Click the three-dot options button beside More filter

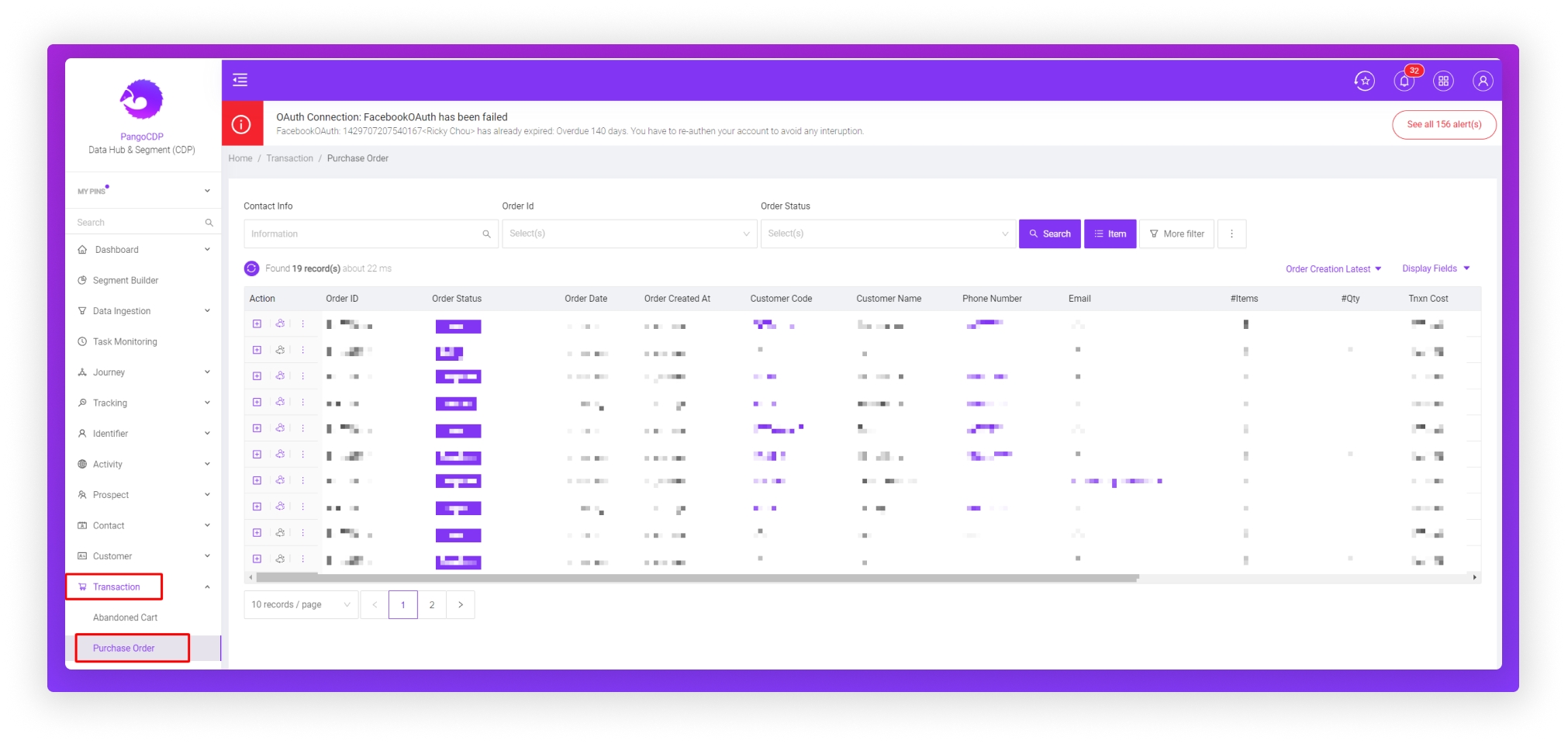point(1231,234)
